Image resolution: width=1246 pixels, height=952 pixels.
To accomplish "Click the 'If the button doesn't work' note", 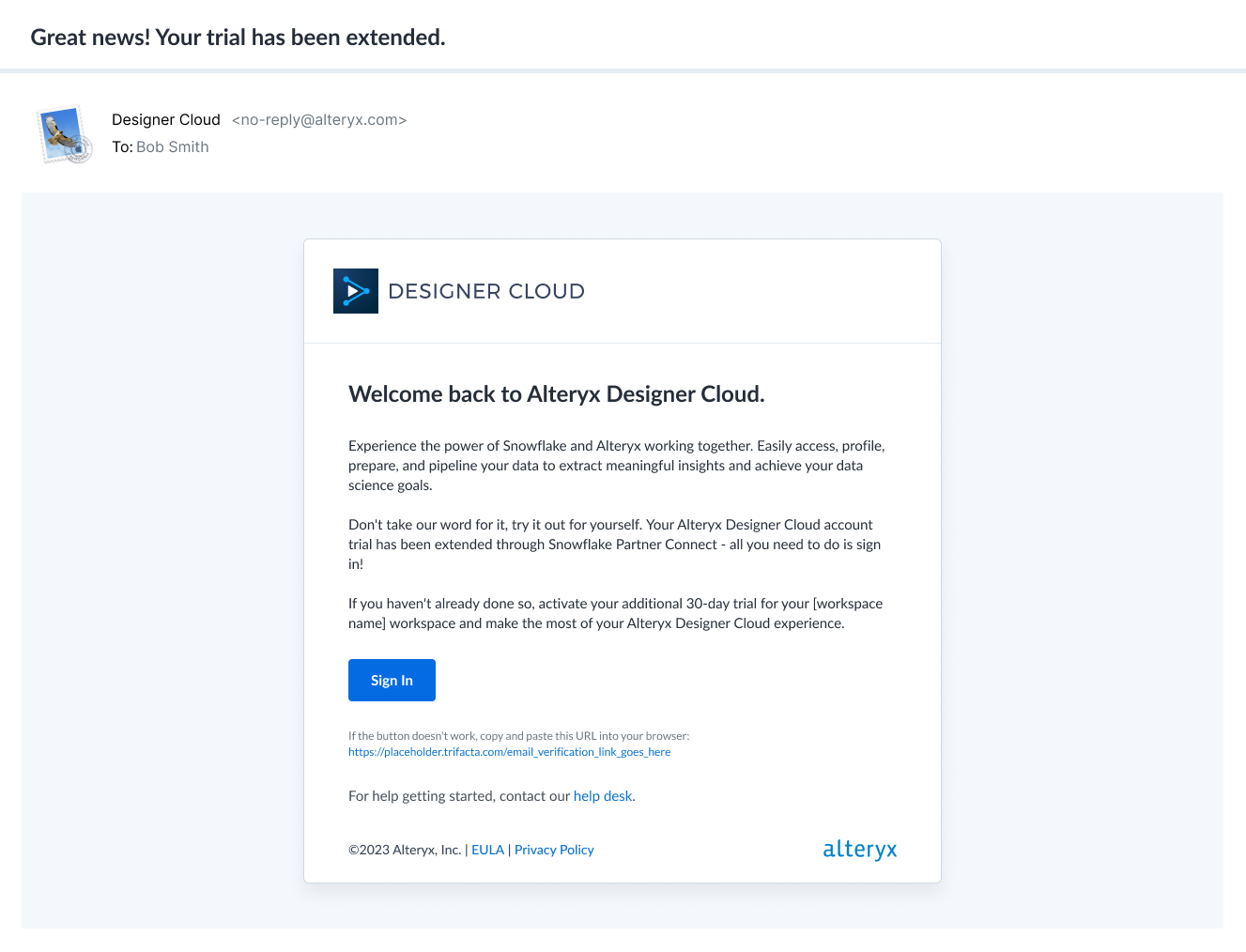I will [518, 736].
